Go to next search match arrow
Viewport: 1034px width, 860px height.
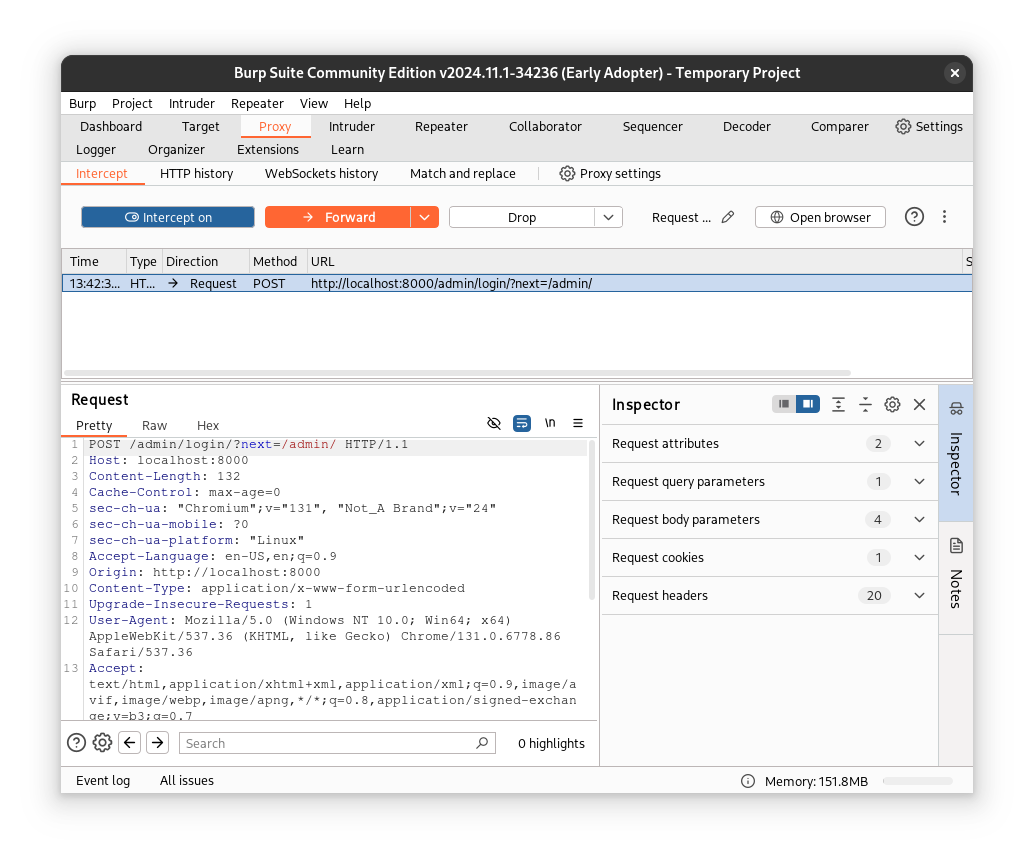pyautogui.click(x=158, y=743)
